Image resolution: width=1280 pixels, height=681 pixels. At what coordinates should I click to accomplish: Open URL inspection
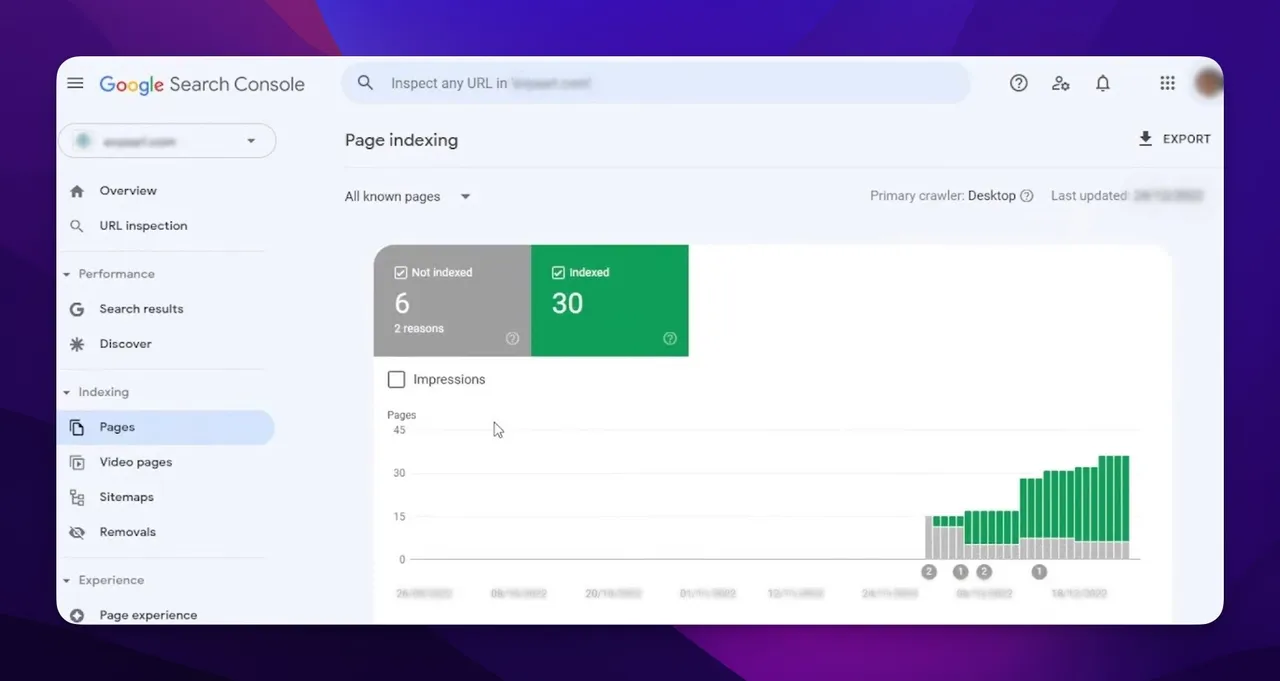tap(143, 226)
